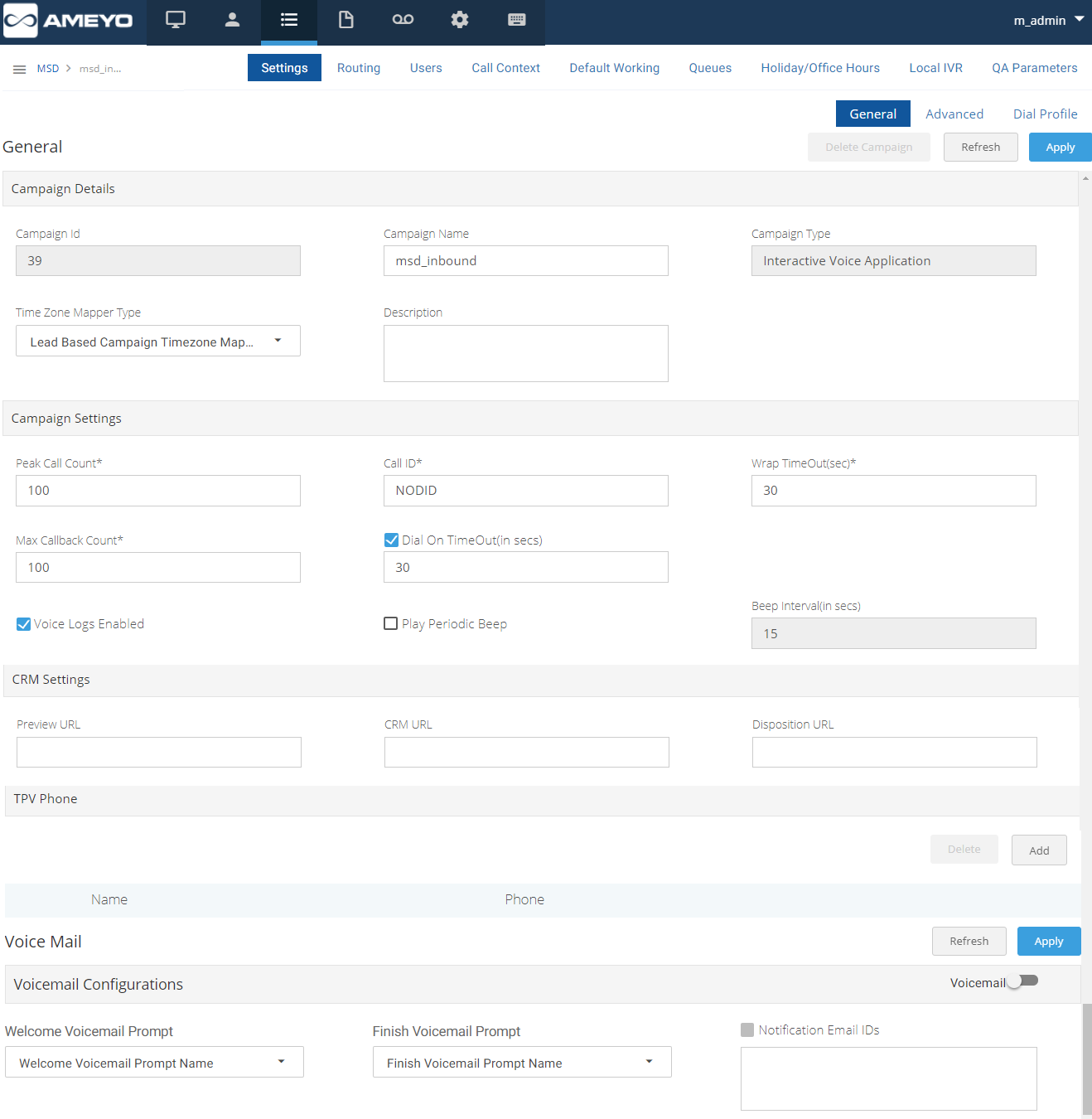This screenshot has height=1119, width=1092.
Task: Click the Ameyo logo icon
Action: [x=21, y=21]
